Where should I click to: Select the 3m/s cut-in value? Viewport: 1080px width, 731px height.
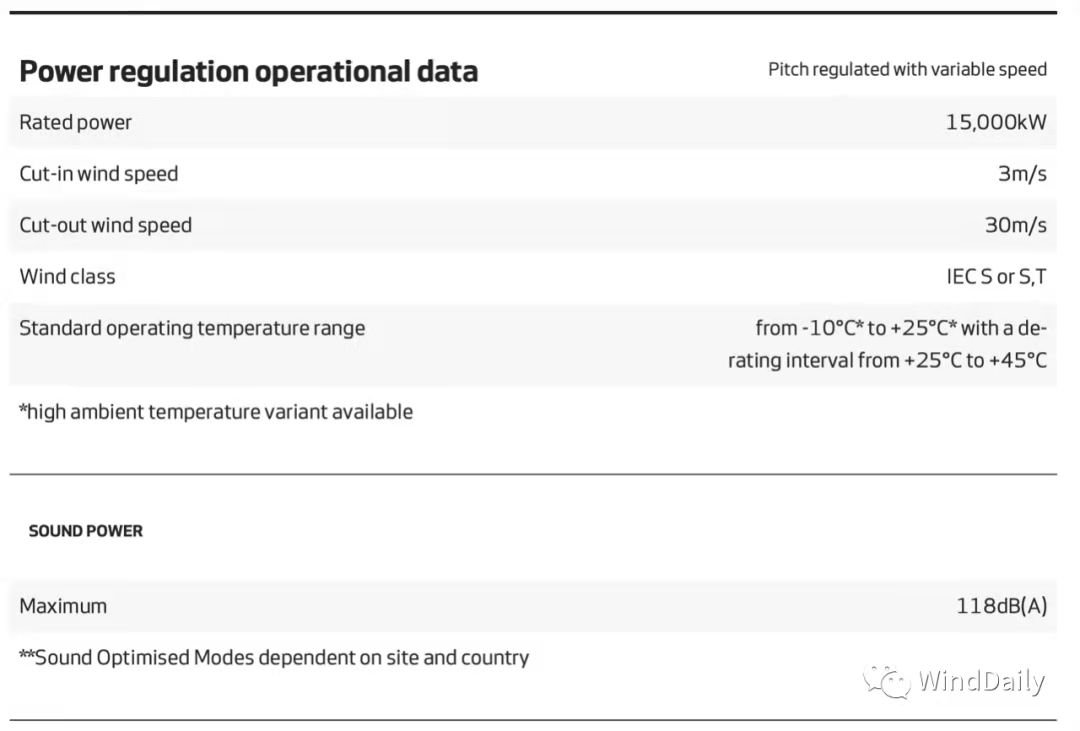[x=1022, y=174]
